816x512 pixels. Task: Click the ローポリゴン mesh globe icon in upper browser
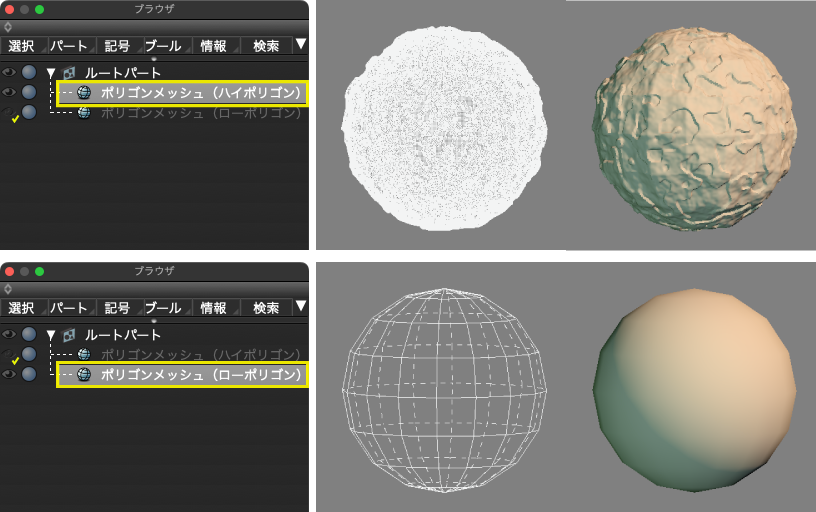coord(84,112)
